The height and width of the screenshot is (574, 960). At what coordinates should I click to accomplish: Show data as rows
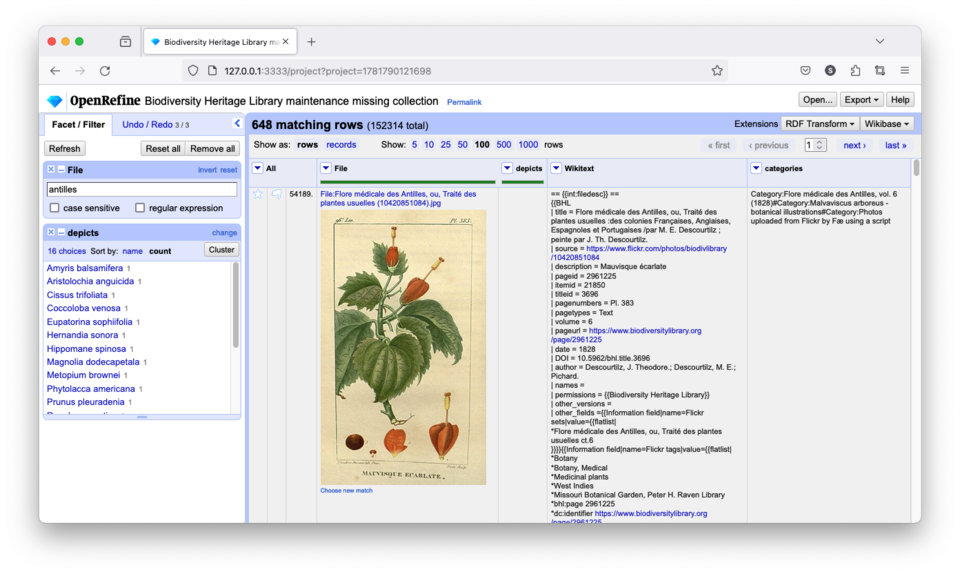click(x=307, y=145)
